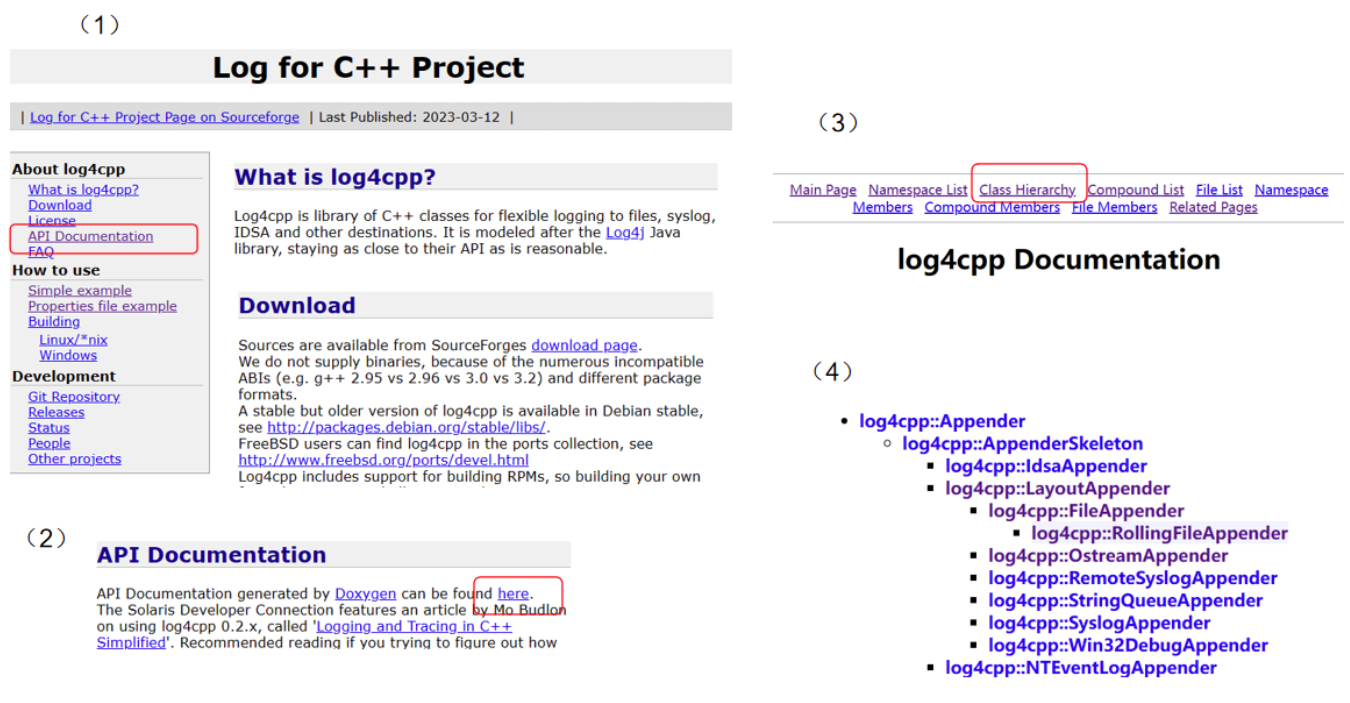Open the Other projects link
Viewport: 1350px width, 703px height.
(x=75, y=459)
